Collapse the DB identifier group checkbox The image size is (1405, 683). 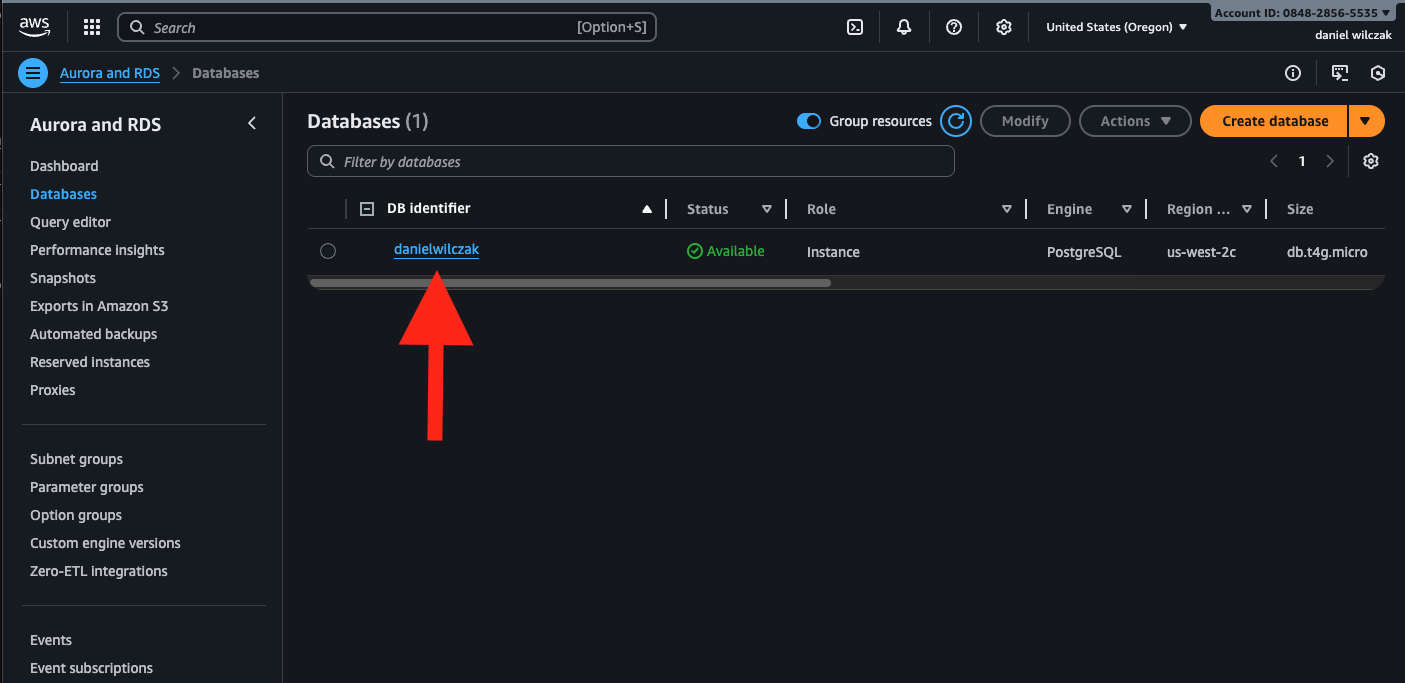pyautogui.click(x=367, y=209)
